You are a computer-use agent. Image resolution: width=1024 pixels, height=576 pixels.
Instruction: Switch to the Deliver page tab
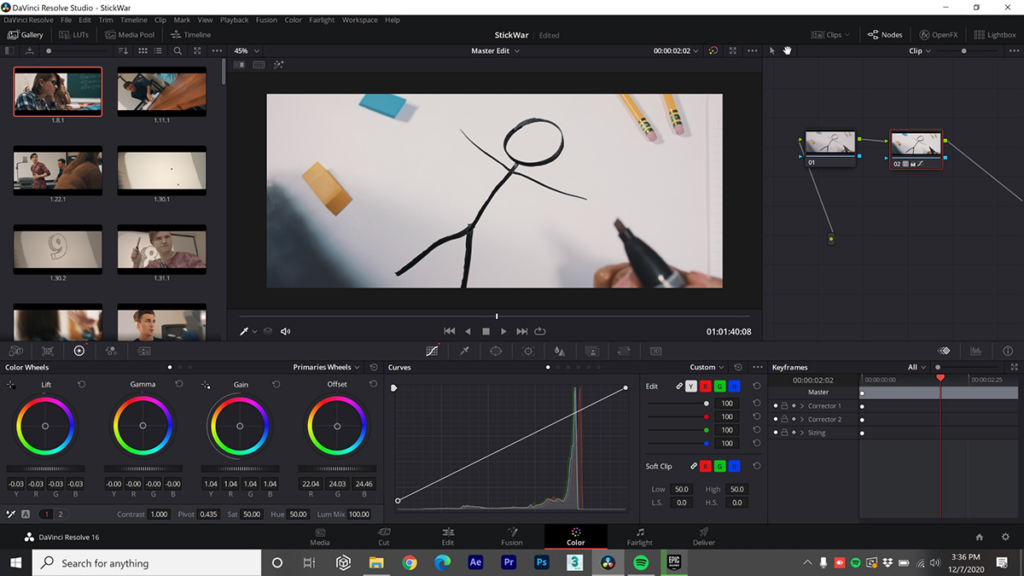tap(703, 536)
